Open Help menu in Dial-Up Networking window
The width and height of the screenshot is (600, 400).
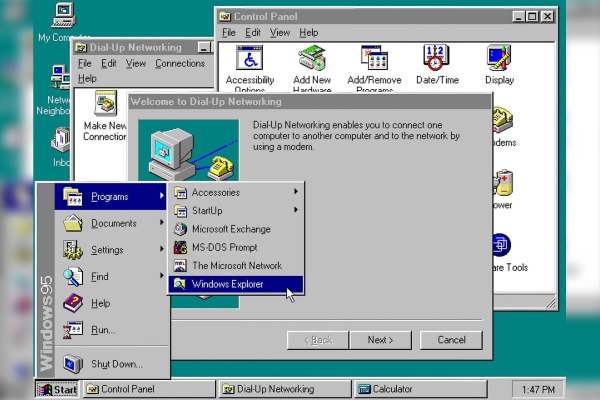pos(87,78)
